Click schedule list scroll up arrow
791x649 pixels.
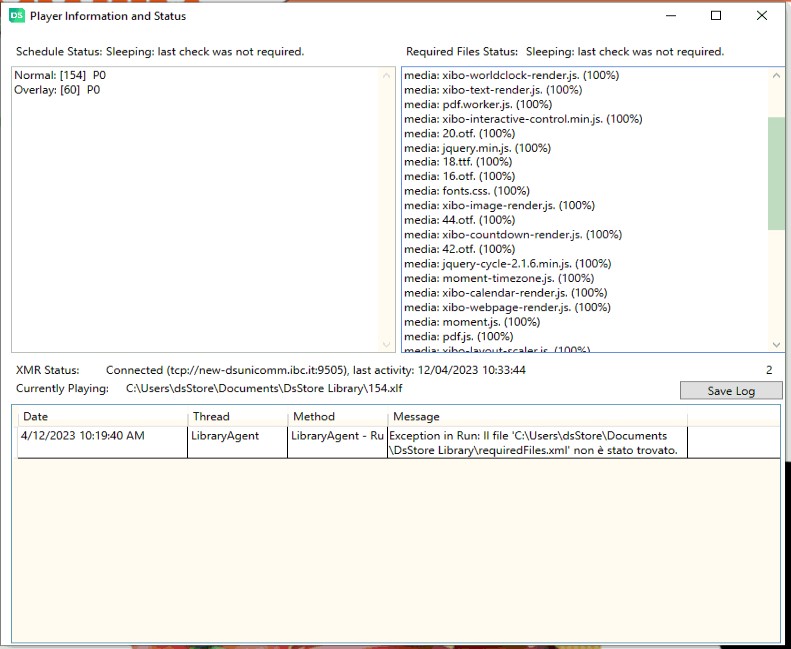pos(386,76)
